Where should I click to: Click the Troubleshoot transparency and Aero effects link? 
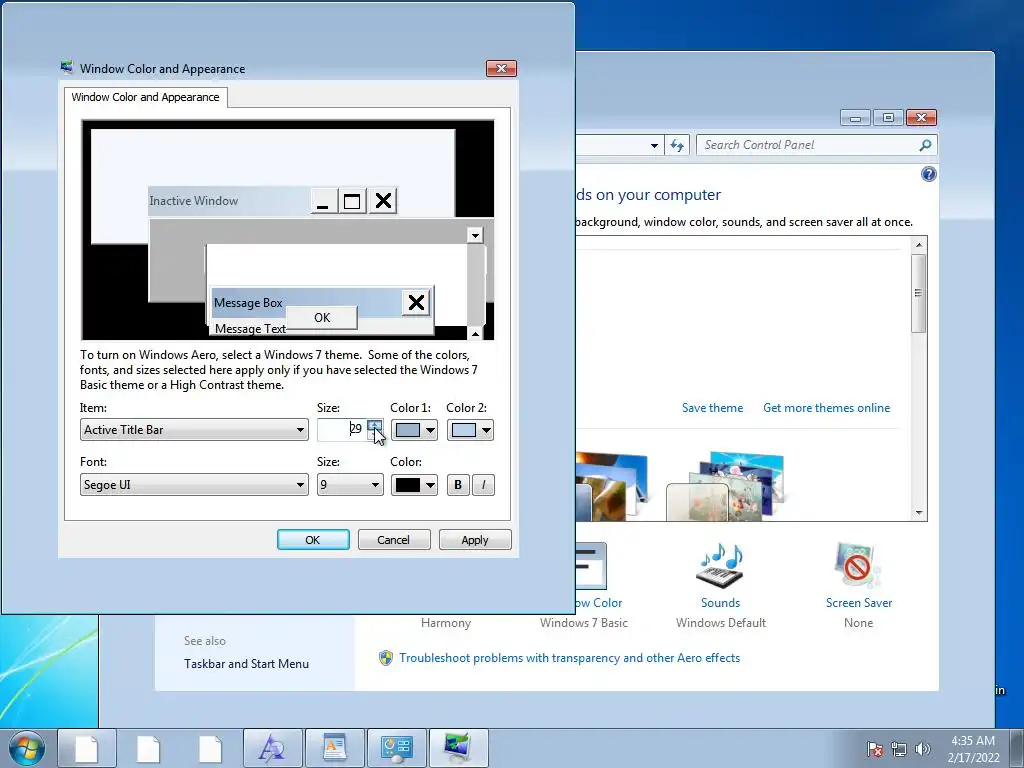[569, 658]
